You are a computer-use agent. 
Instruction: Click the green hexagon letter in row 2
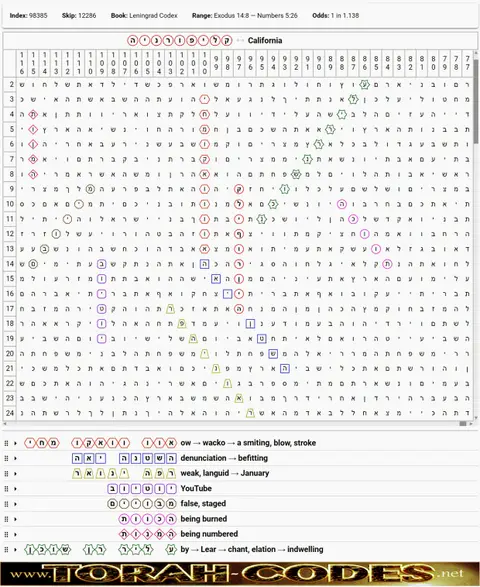pyautogui.click(x=364, y=85)
